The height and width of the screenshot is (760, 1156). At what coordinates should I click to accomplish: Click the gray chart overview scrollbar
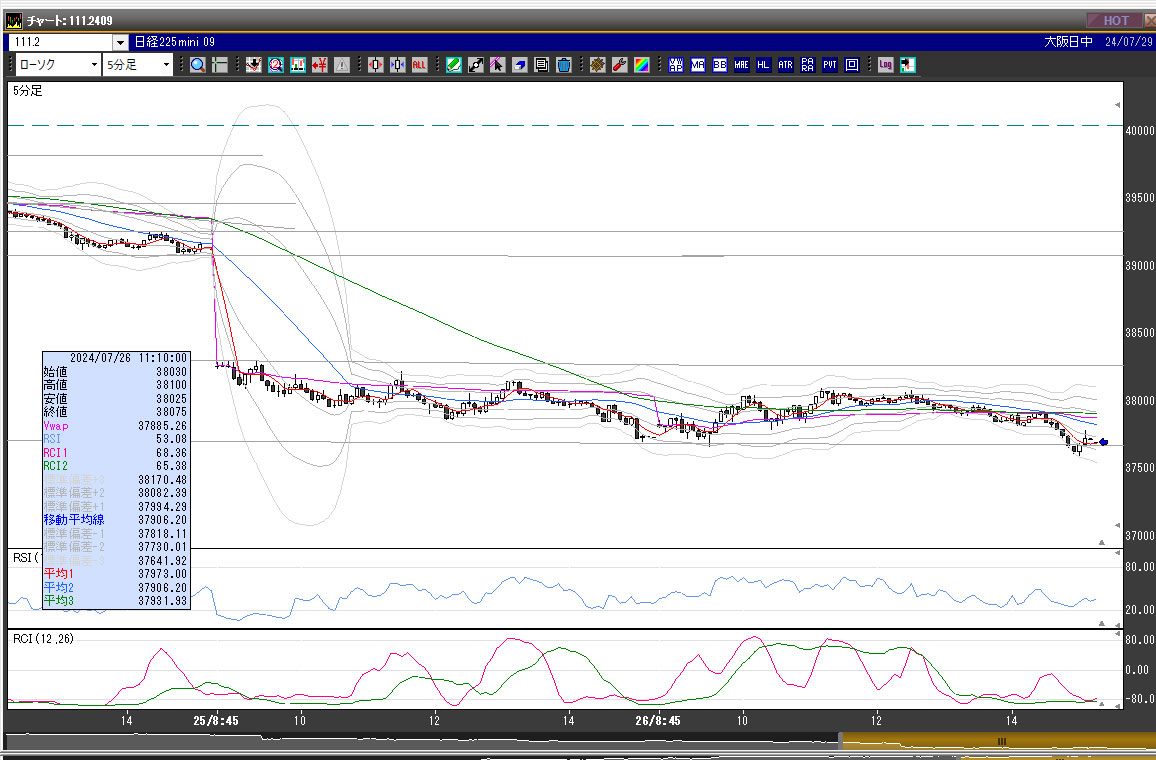(x=420, y=741)
